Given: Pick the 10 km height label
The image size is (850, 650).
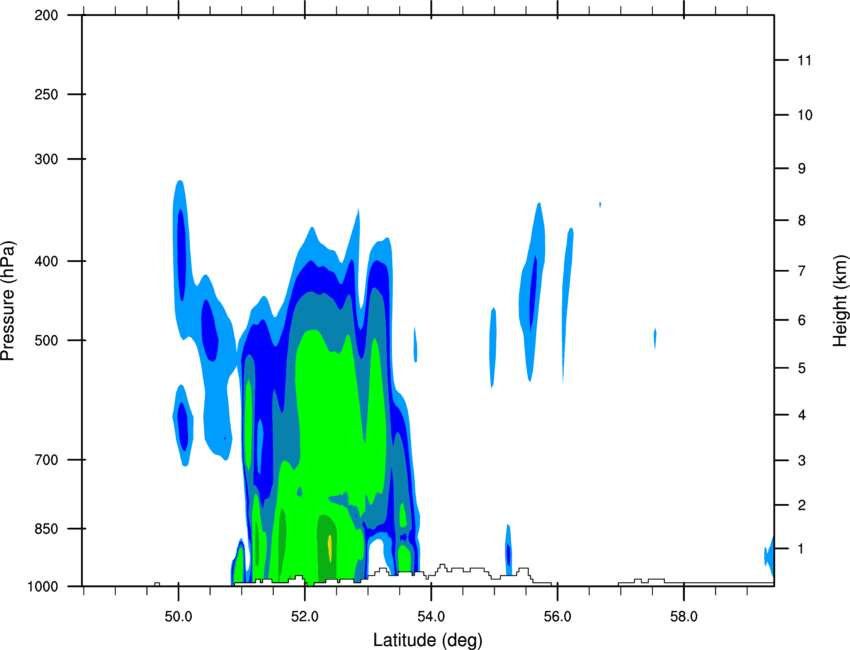Looking at the screenshot, I should click(x=804, y=115).
